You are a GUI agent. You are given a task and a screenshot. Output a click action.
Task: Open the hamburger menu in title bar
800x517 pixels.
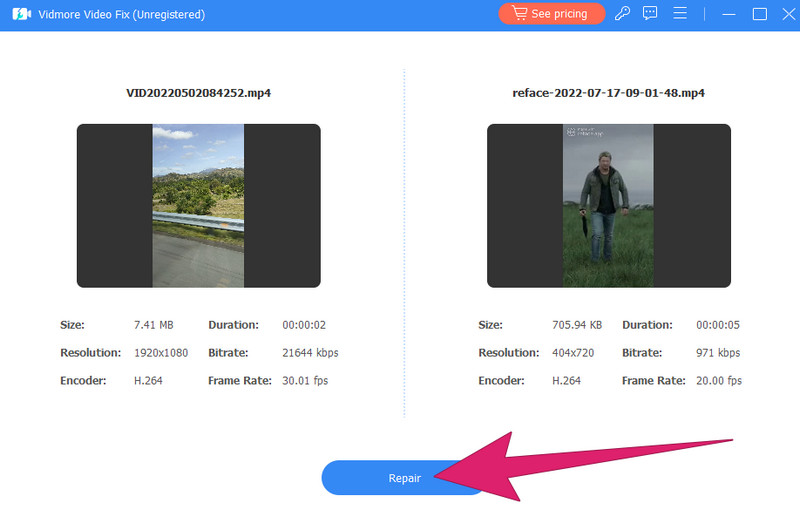click(x=680, y=14)
